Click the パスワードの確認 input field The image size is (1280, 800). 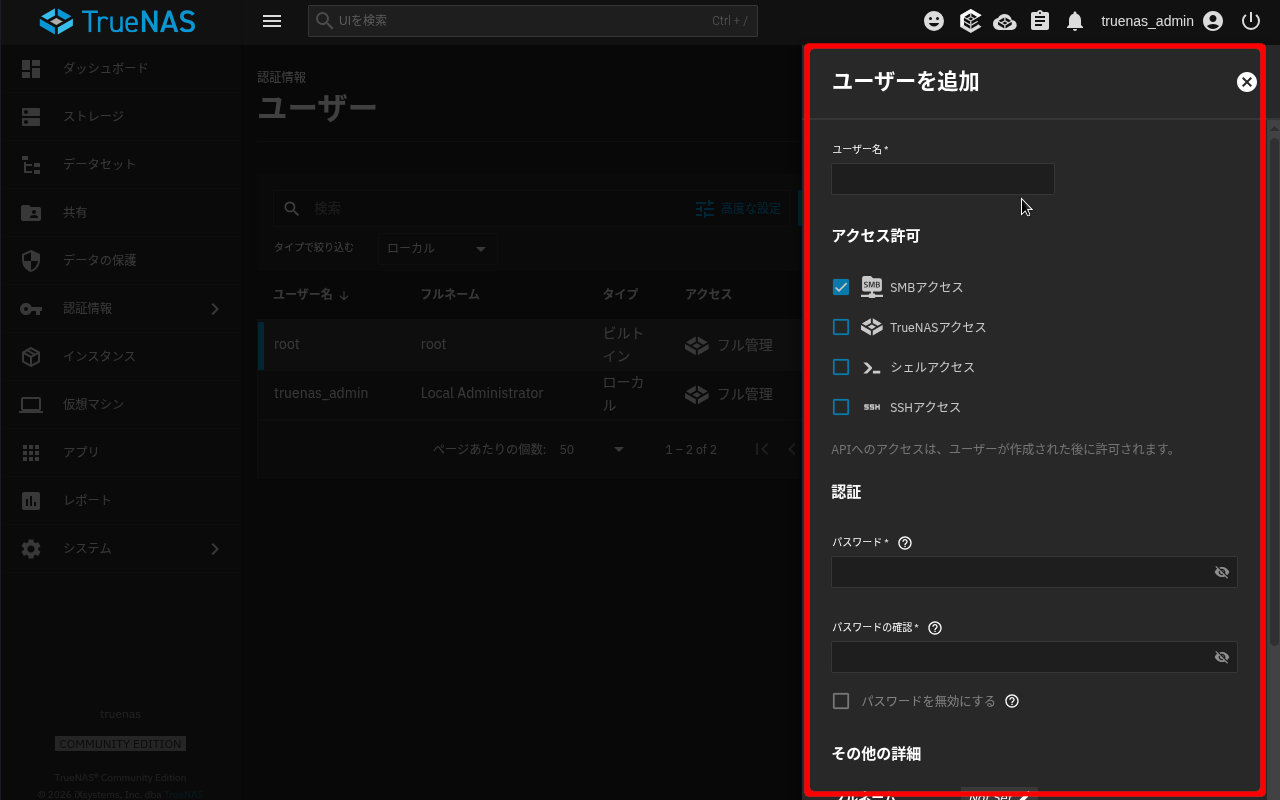click(1034, 657)
